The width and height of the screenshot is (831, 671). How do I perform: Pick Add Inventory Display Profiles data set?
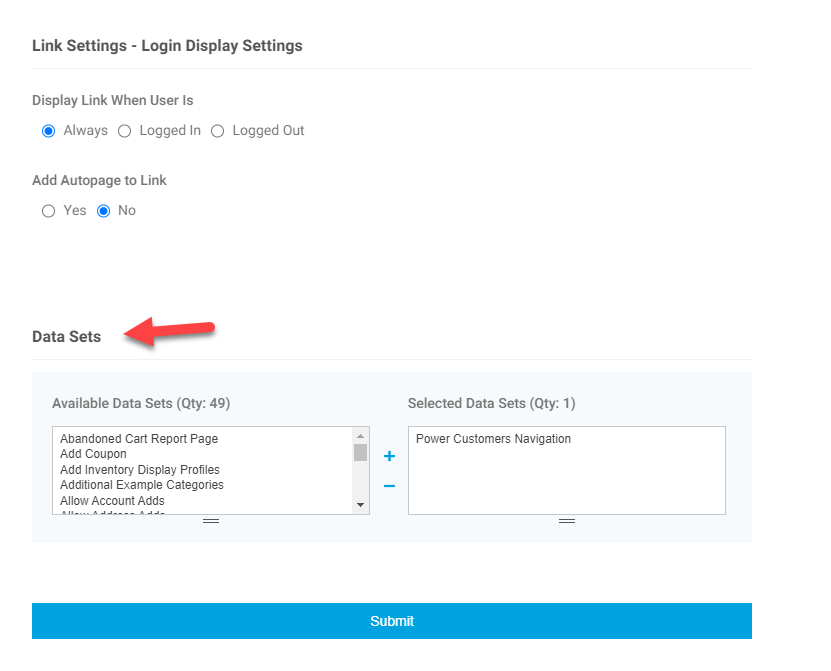pyautogui.click(x=140, y=470)
